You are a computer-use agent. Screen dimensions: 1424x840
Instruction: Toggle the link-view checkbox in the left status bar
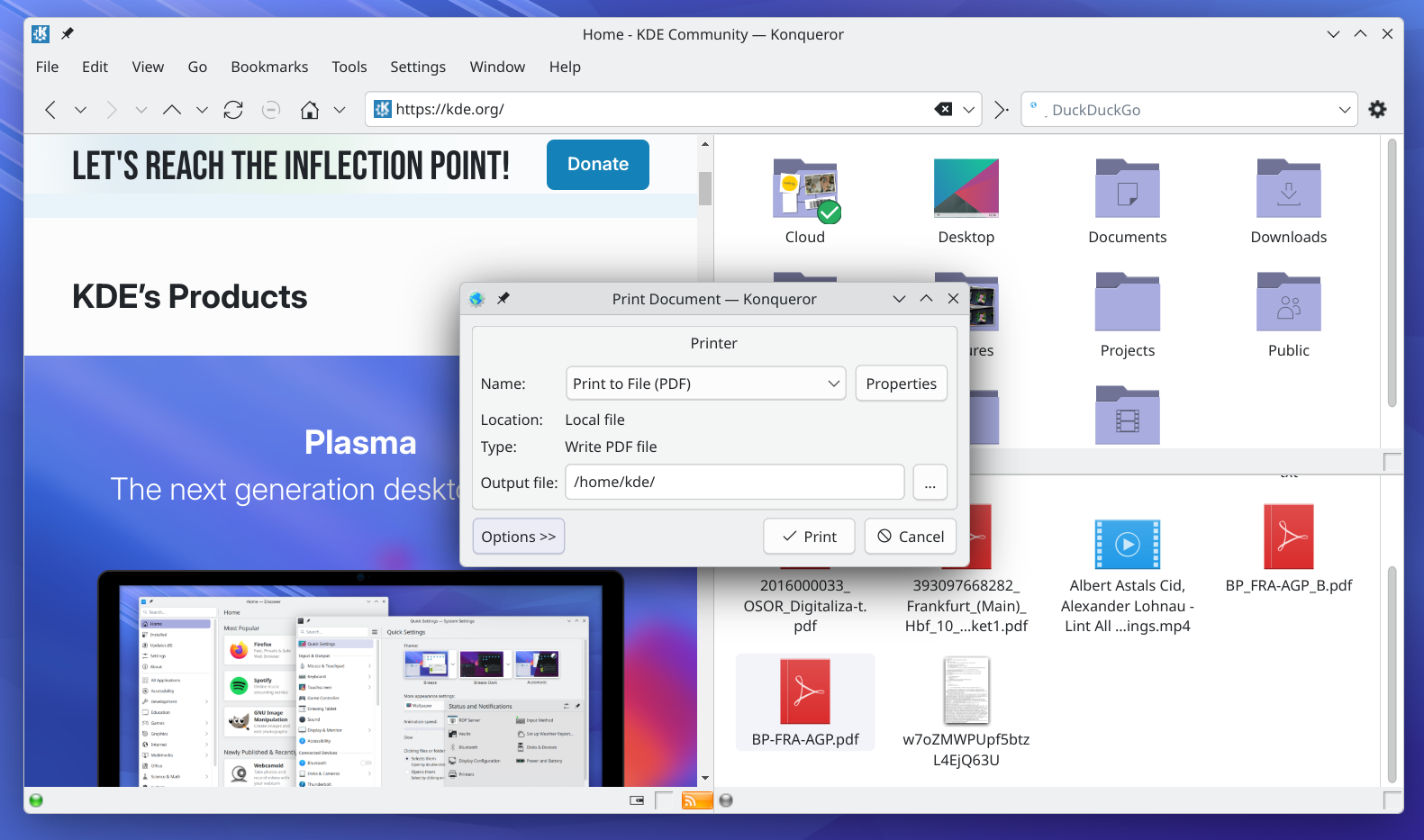pyautogui.click(x=664, y=800)
